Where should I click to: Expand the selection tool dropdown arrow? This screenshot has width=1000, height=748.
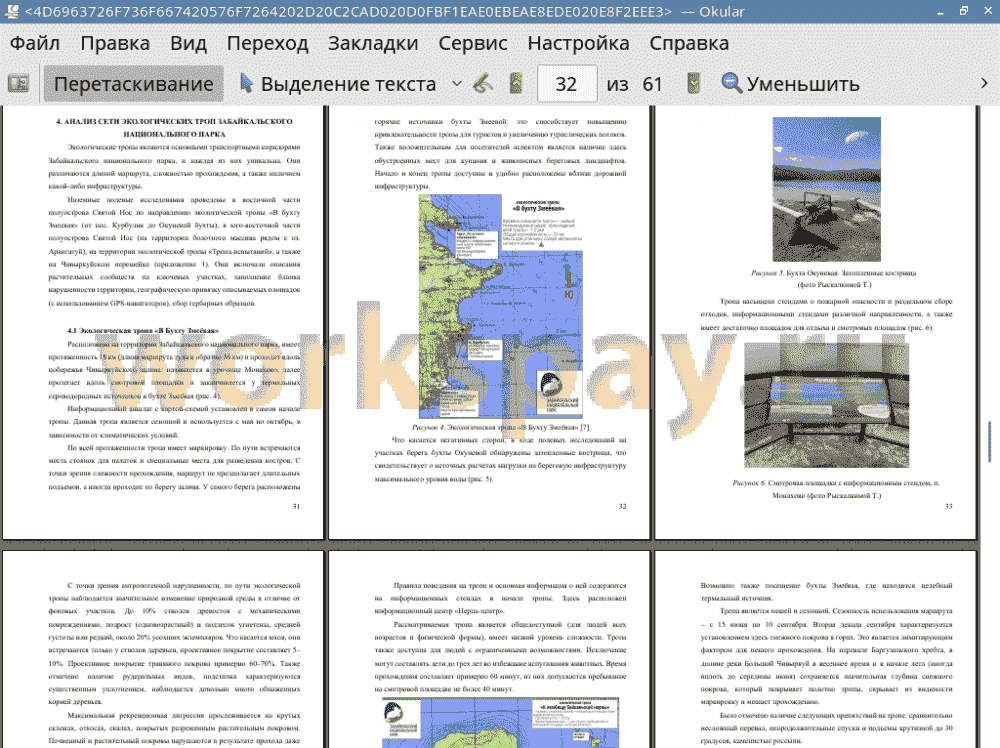pyautogui.click(x=457, y=84)
